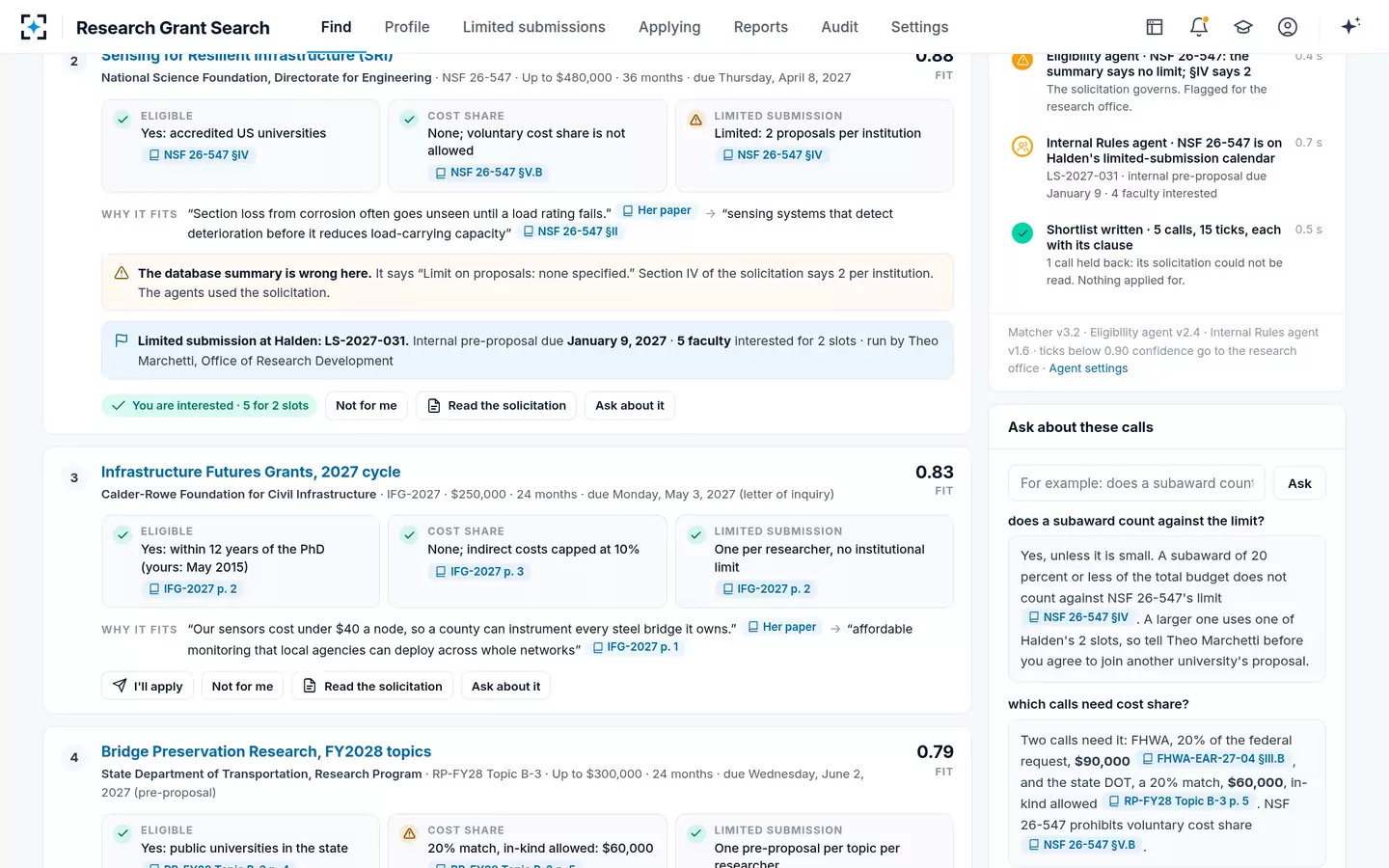The height and width of the screenshot is (868, 1389).
Task: Open citation IFG-2027 p. 3
Action: (x=479, y=572)
